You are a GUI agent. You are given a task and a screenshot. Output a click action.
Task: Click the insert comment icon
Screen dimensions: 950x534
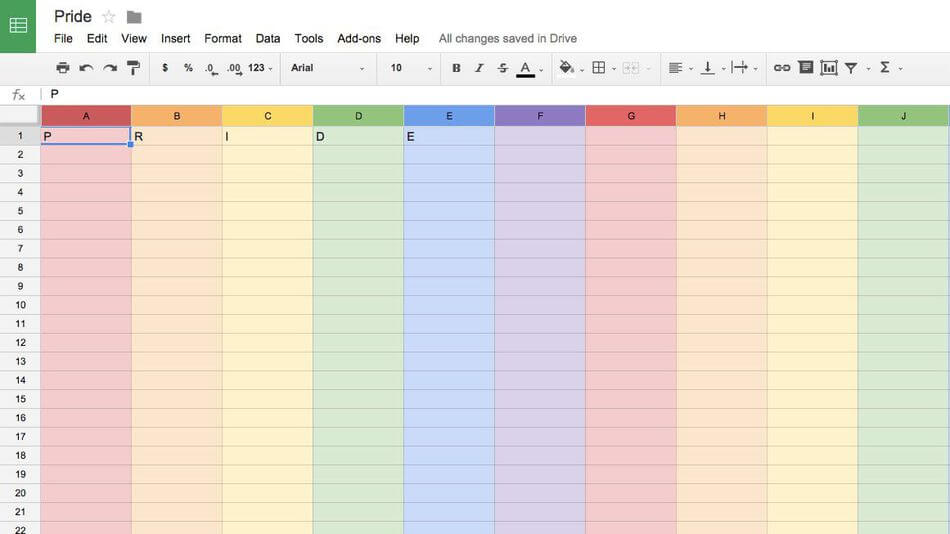(806, 67)
